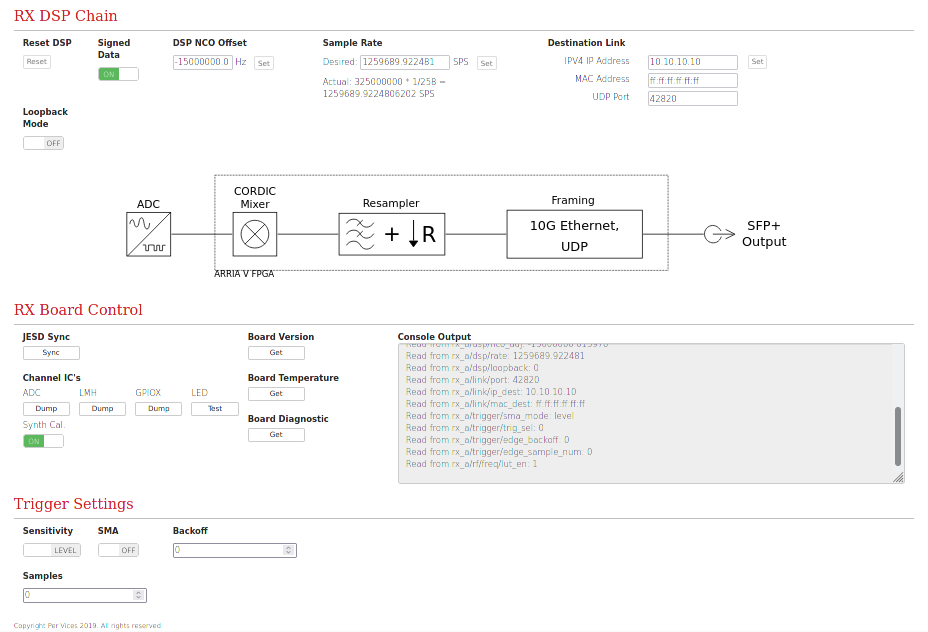Click the SFP+ output connector symbol
Image resolution: width=928 pixels, height=632 pixels.
(713, 234)
